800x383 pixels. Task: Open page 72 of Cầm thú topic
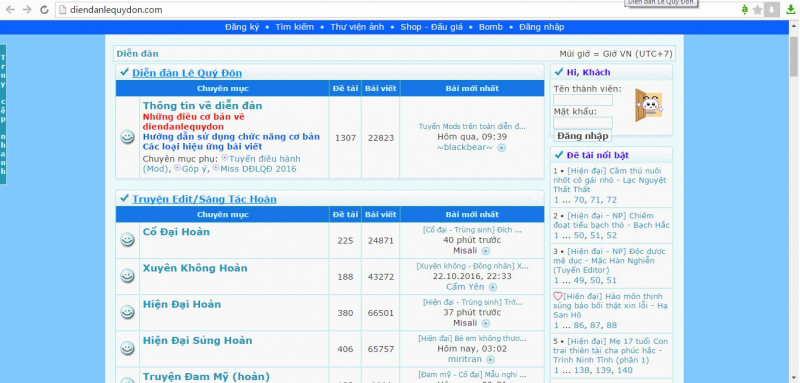[612, 200]
